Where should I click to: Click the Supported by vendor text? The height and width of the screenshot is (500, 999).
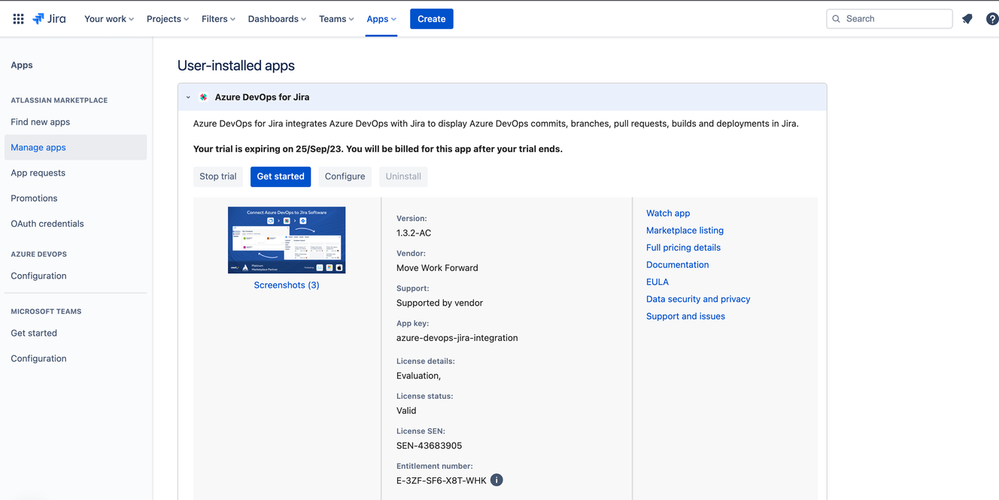(440, 303)
